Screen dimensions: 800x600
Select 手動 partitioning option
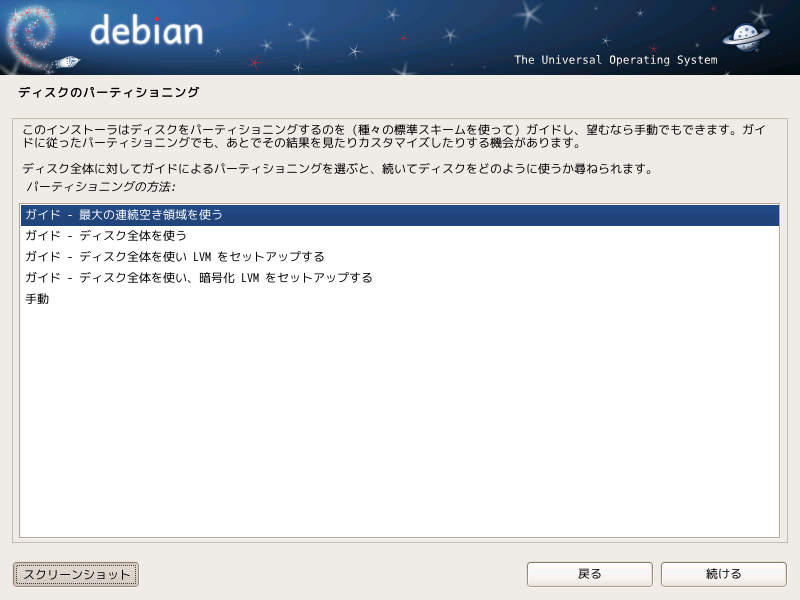(399, 298)
